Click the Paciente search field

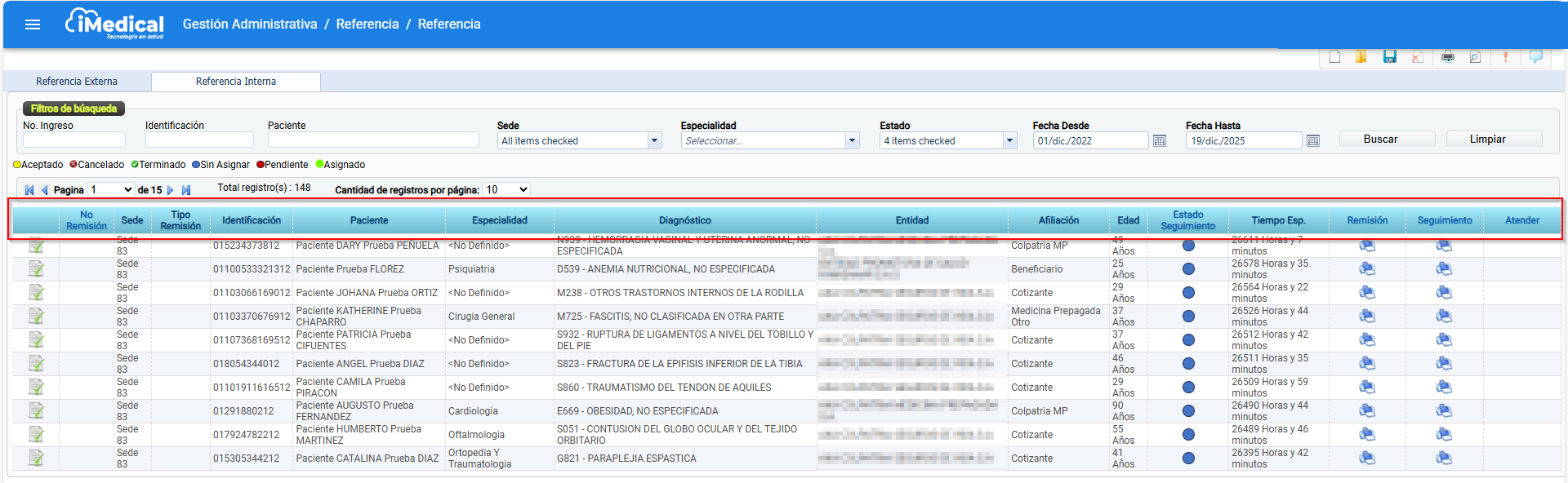click(x=373, y=140)
